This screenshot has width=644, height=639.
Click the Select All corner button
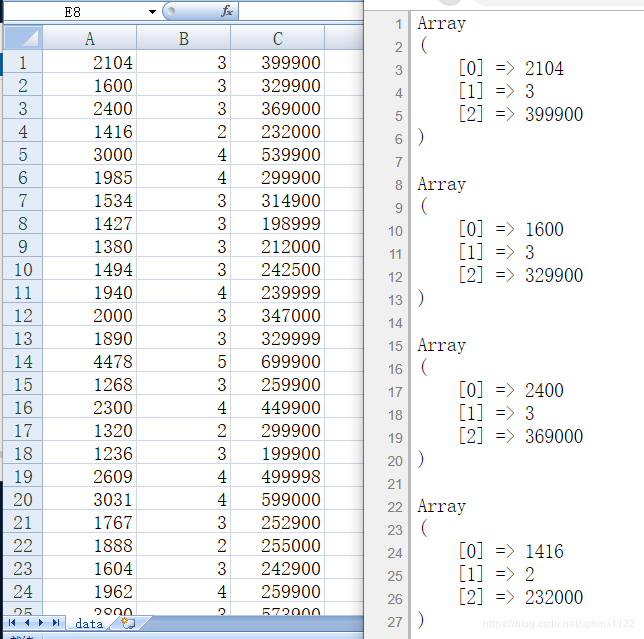click(23, 38)
